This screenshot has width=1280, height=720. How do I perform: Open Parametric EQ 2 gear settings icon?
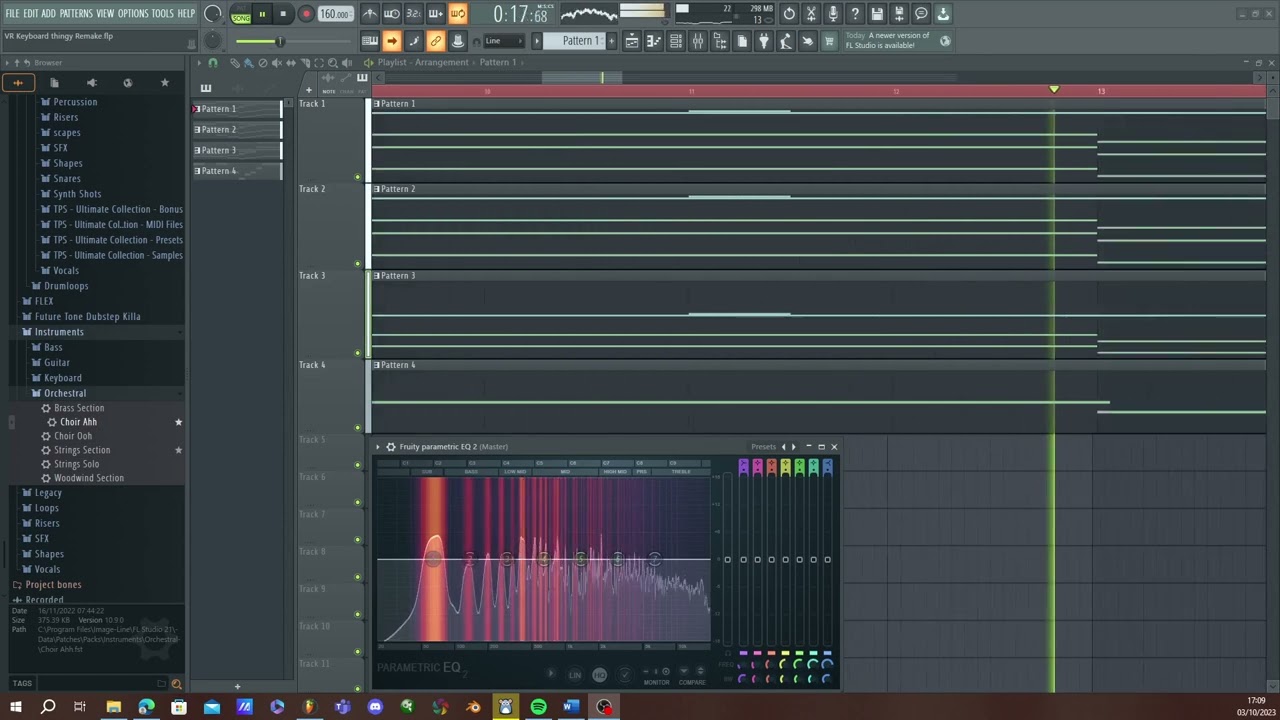tap(390, 447)
